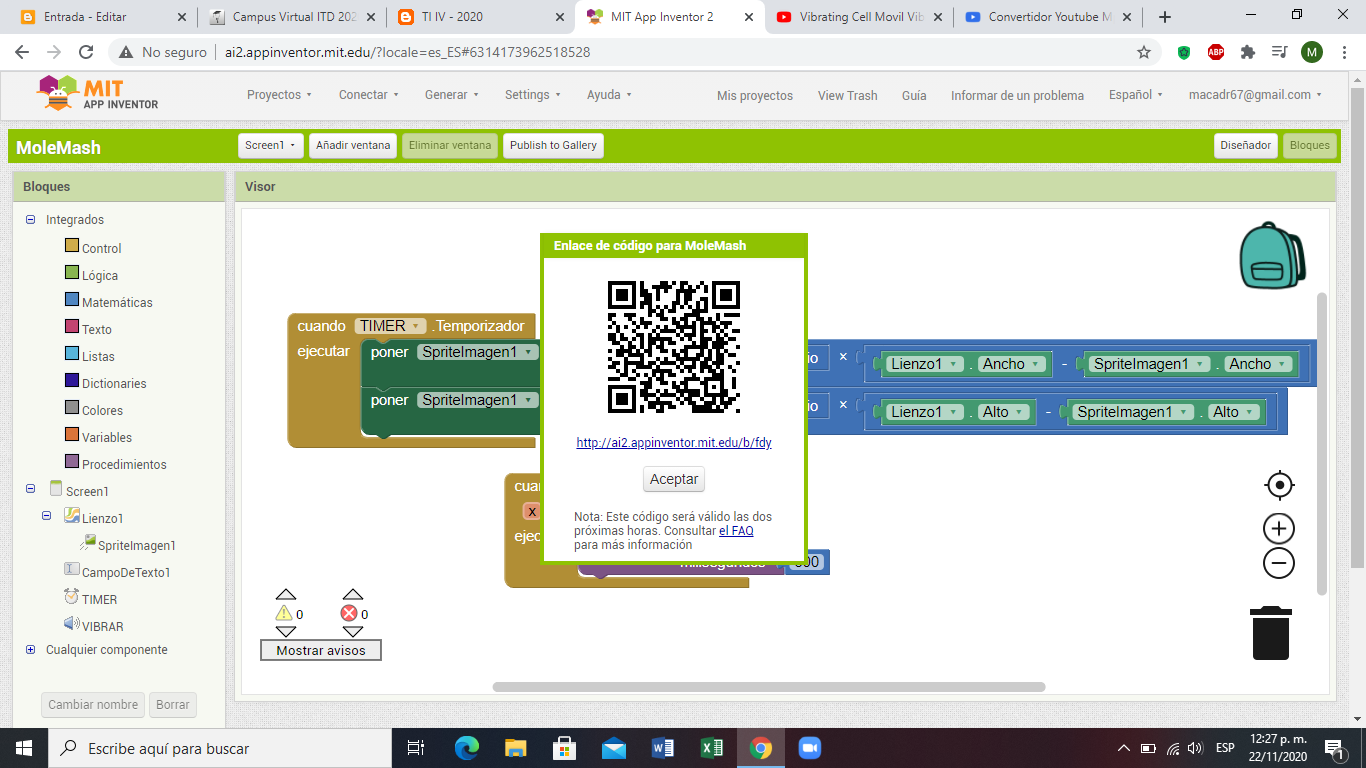
Task: Open Ayuda menu
Action: [x=609, y=95]
